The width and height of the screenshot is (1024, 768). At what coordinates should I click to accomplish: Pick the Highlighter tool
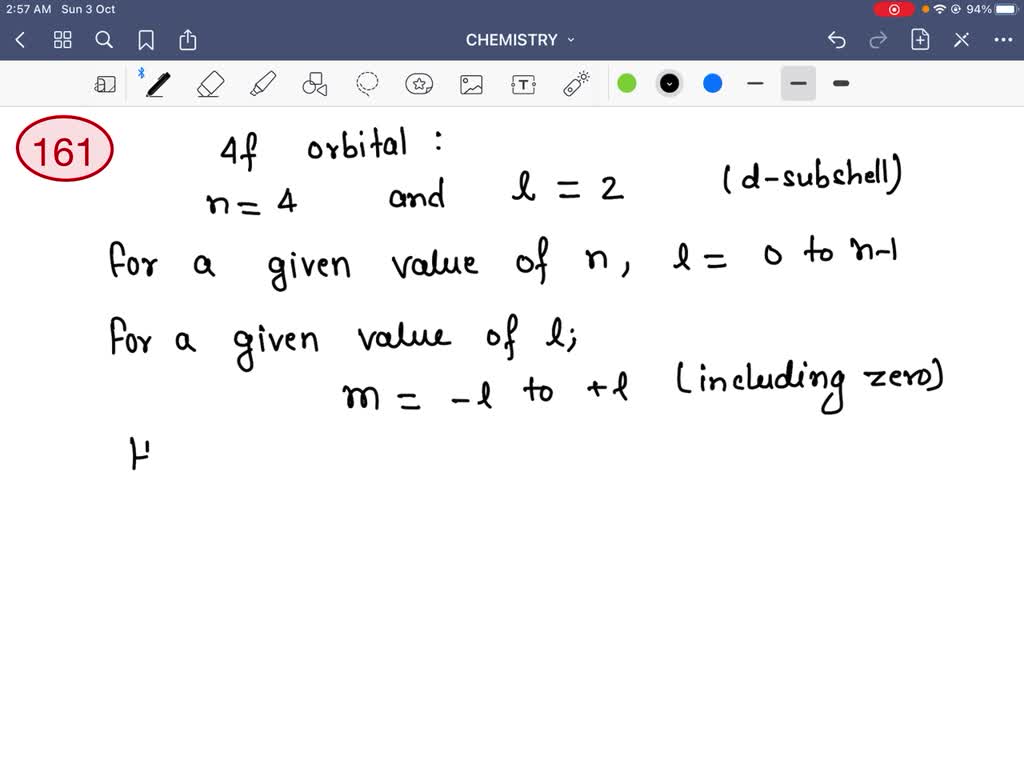click(x=263, y=84)
